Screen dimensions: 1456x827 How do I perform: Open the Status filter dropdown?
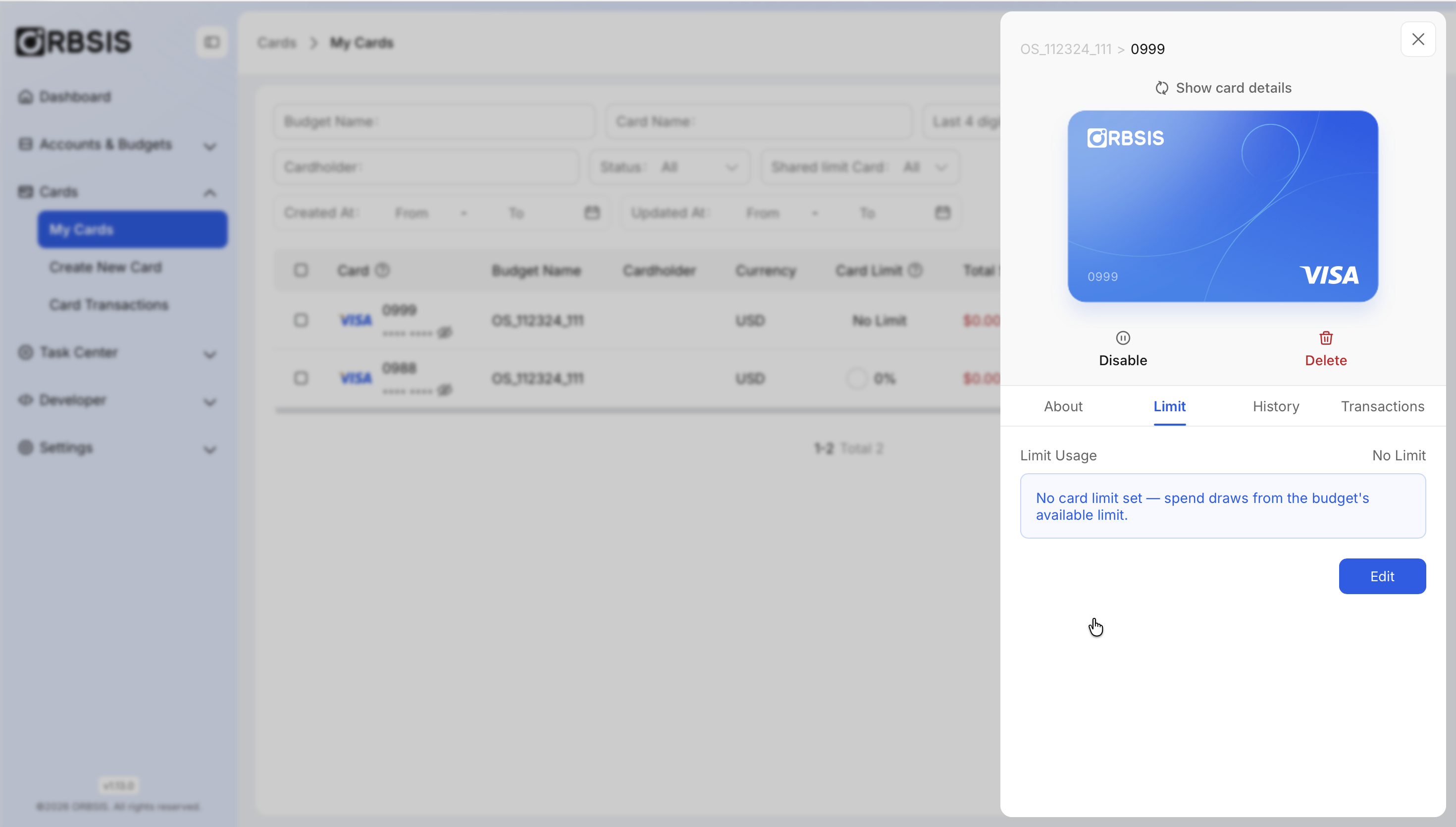(670, 167)
